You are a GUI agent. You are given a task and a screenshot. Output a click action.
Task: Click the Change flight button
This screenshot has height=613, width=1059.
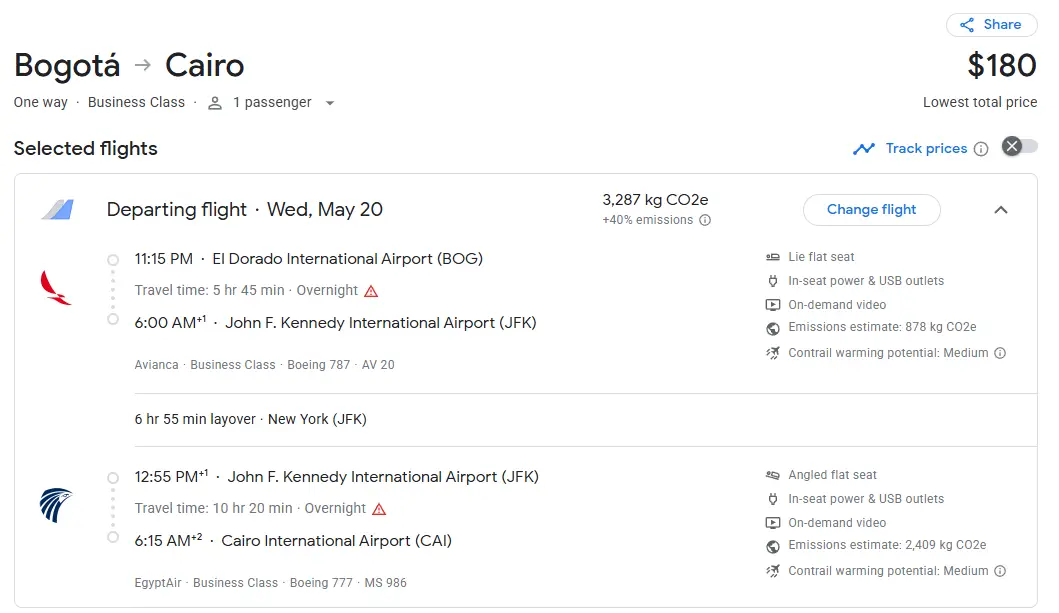871,210
